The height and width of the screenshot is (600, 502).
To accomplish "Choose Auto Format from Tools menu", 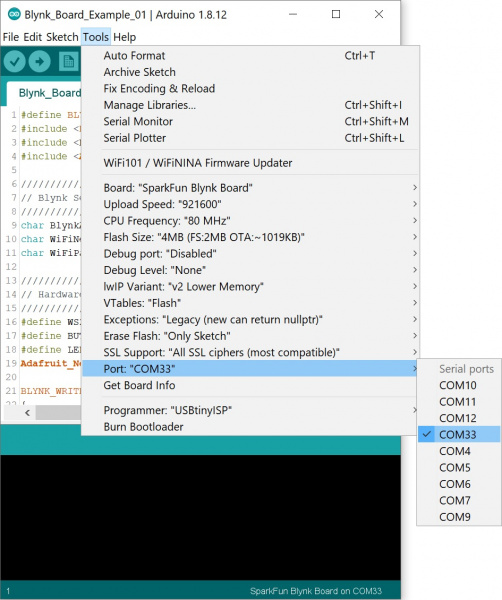I will pyautogui.click(x=251, y=55).
